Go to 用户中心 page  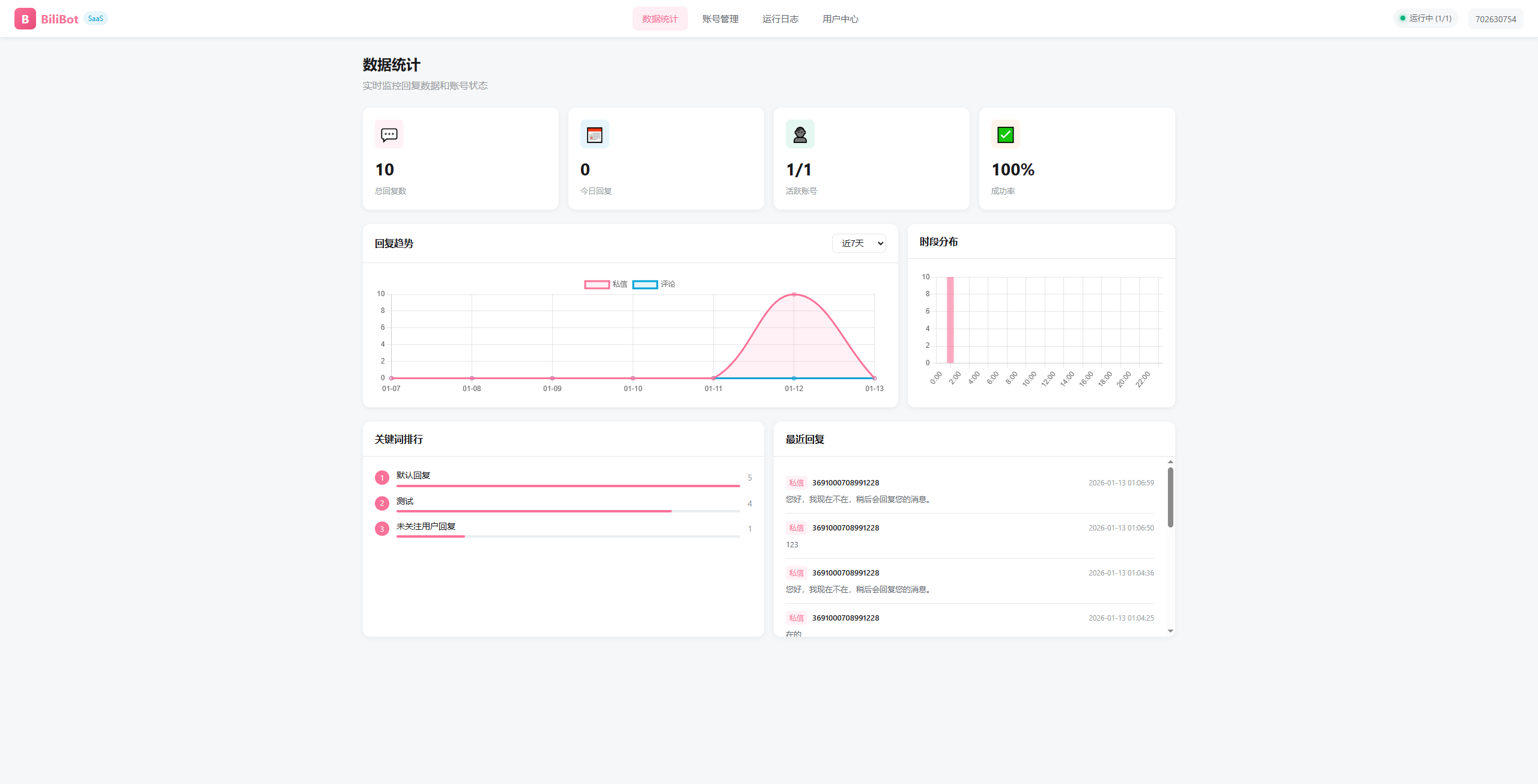point(840,19)
